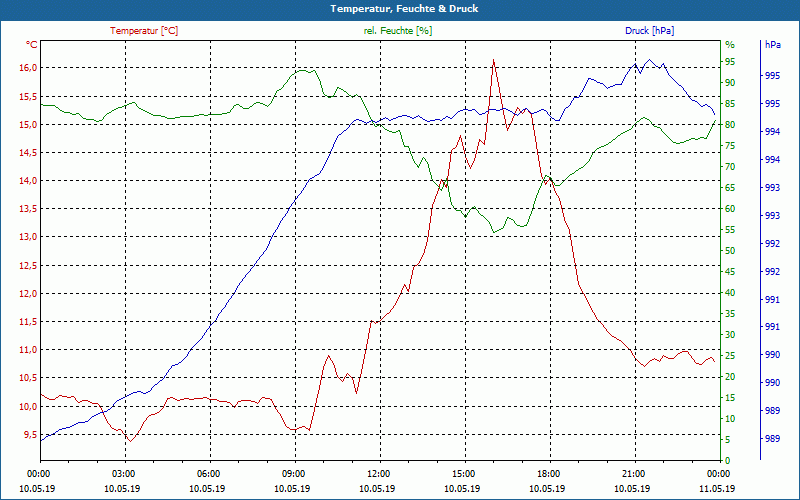Click the '14,0' temperature axis value
800x500 pixels.
tap(29, 181)
